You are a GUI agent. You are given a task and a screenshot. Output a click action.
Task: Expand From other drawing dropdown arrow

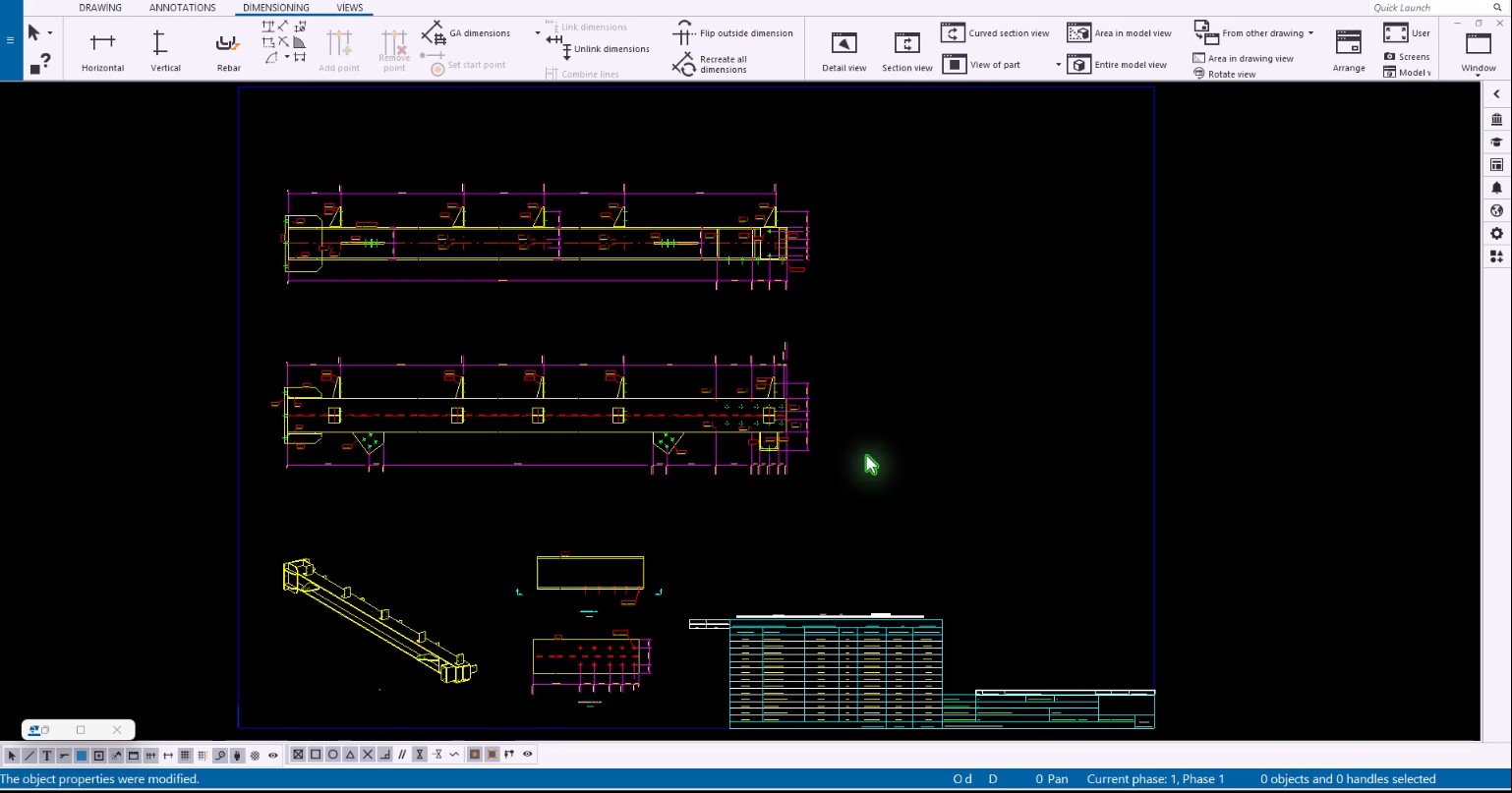[1310, 33]
